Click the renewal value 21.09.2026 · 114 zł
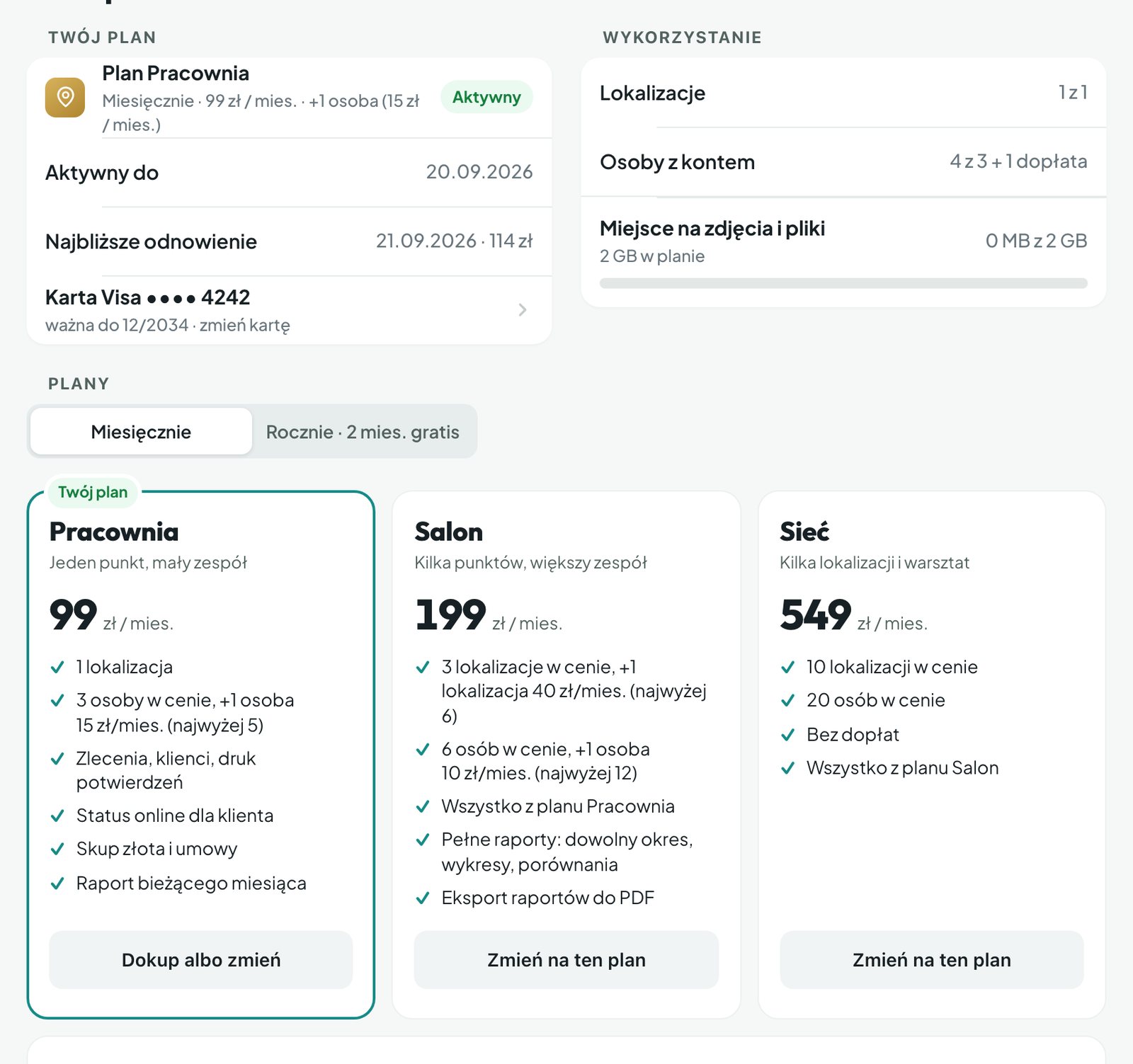Viewport: 1133px width, 1064px height. click(454, 241)
